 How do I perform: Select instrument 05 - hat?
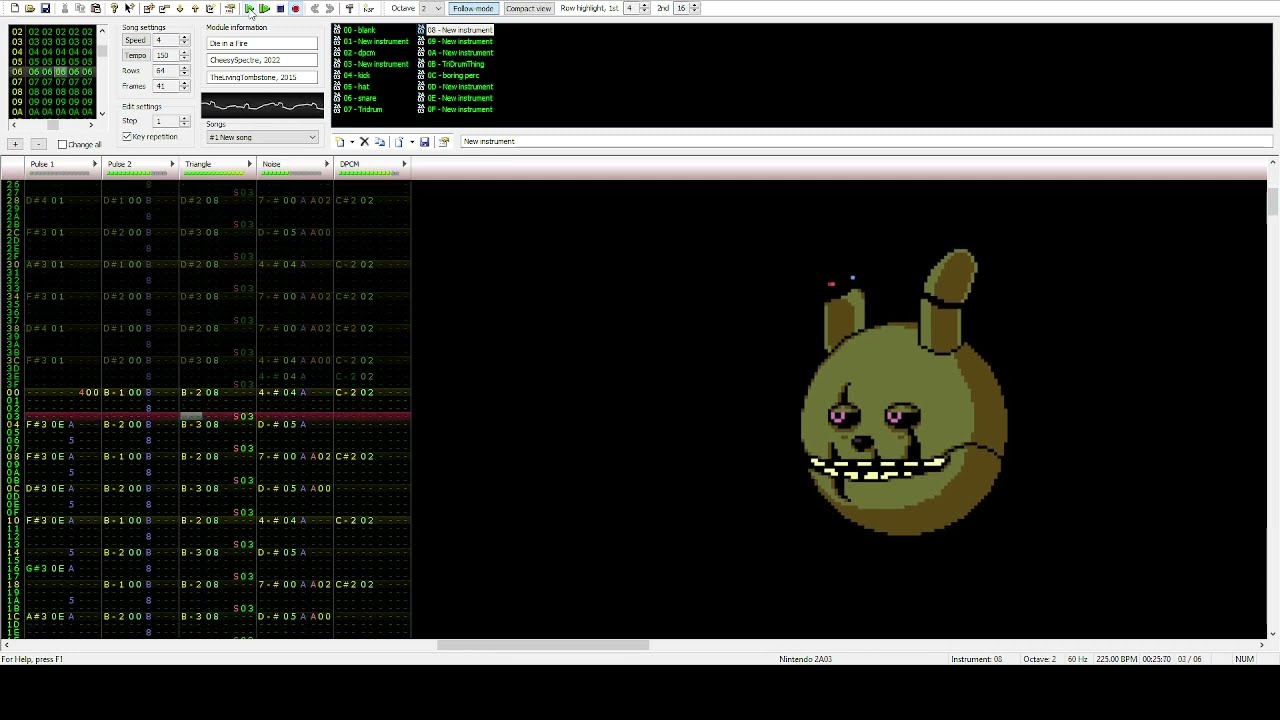click(356, 87)
